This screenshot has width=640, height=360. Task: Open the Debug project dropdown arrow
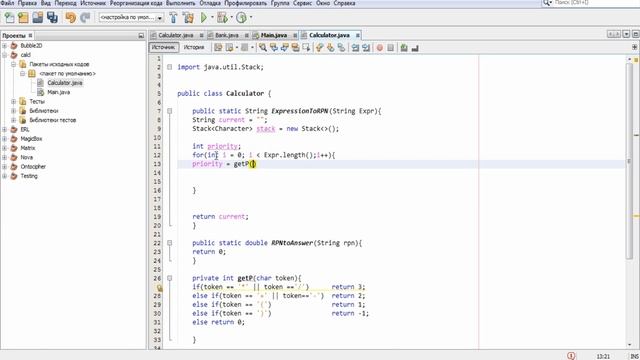[x=231, y=18]
